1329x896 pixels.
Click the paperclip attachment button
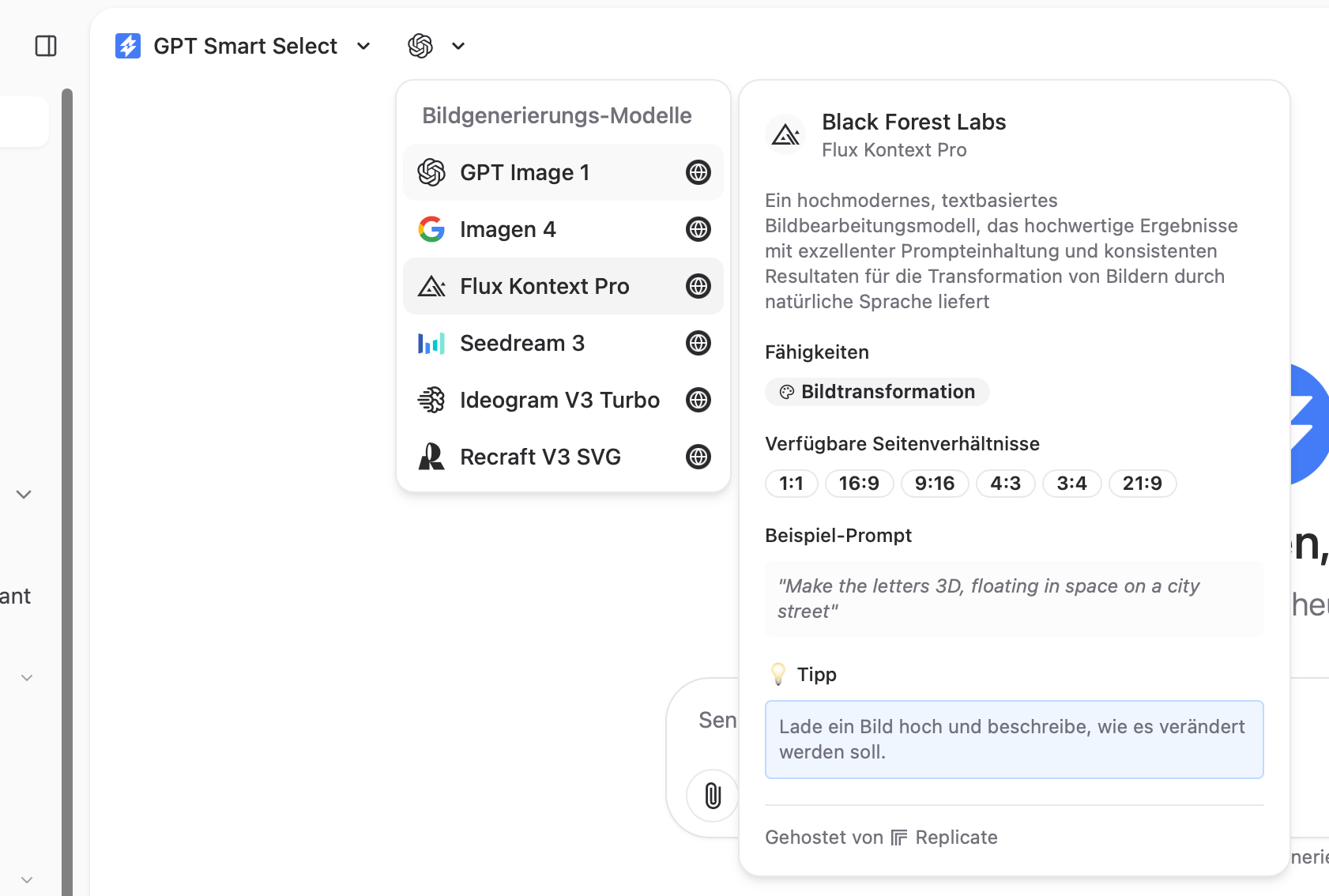pos(713,796)
